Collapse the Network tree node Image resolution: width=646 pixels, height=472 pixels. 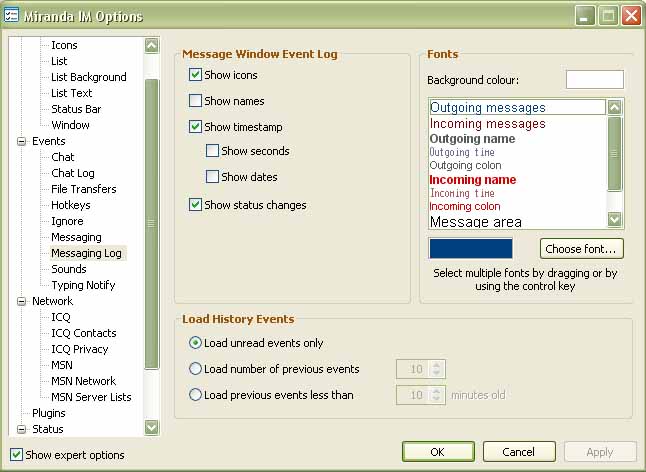(21, 301)
